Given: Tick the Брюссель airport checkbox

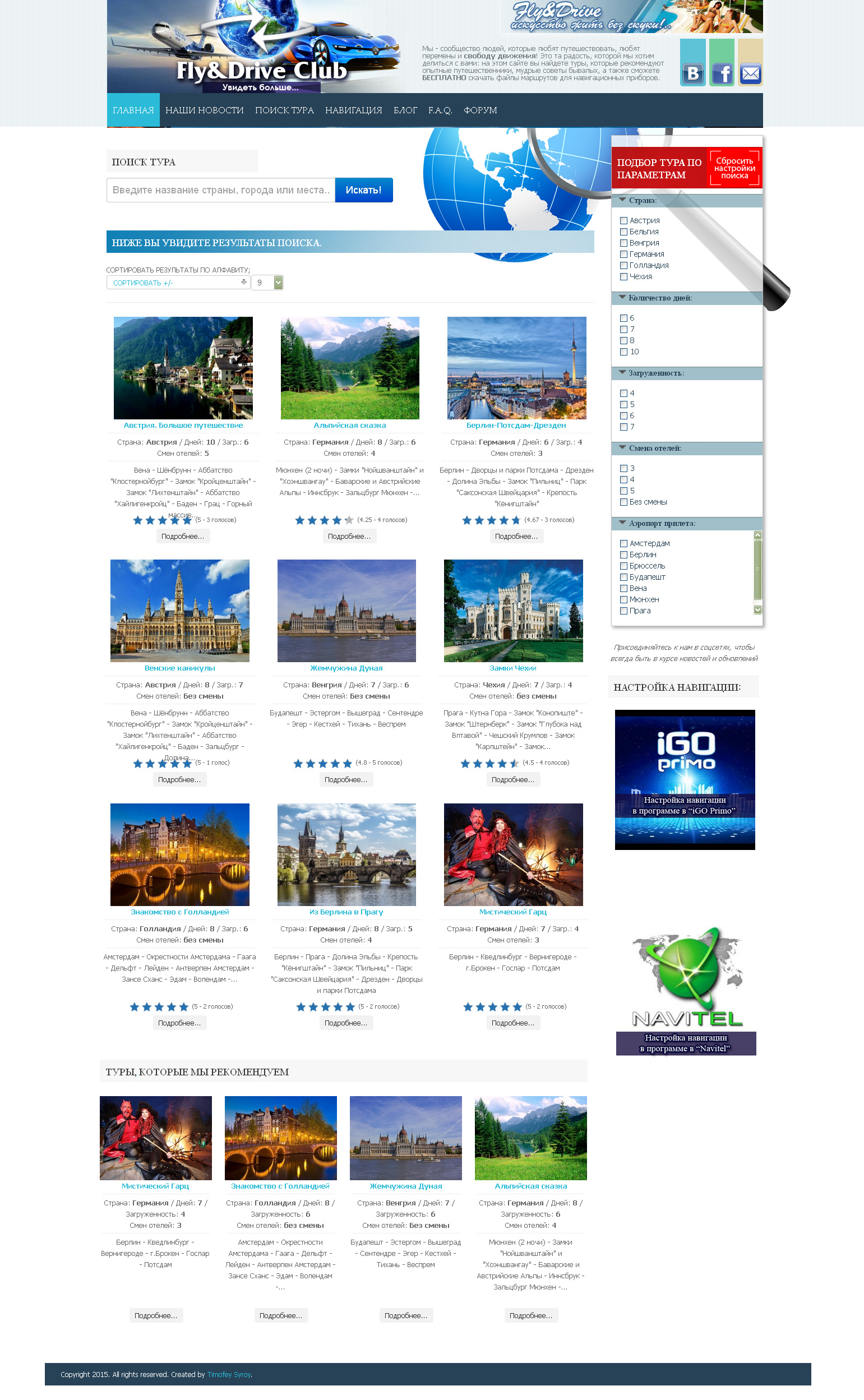Looking at the screenshot, I should pos(624,566).
